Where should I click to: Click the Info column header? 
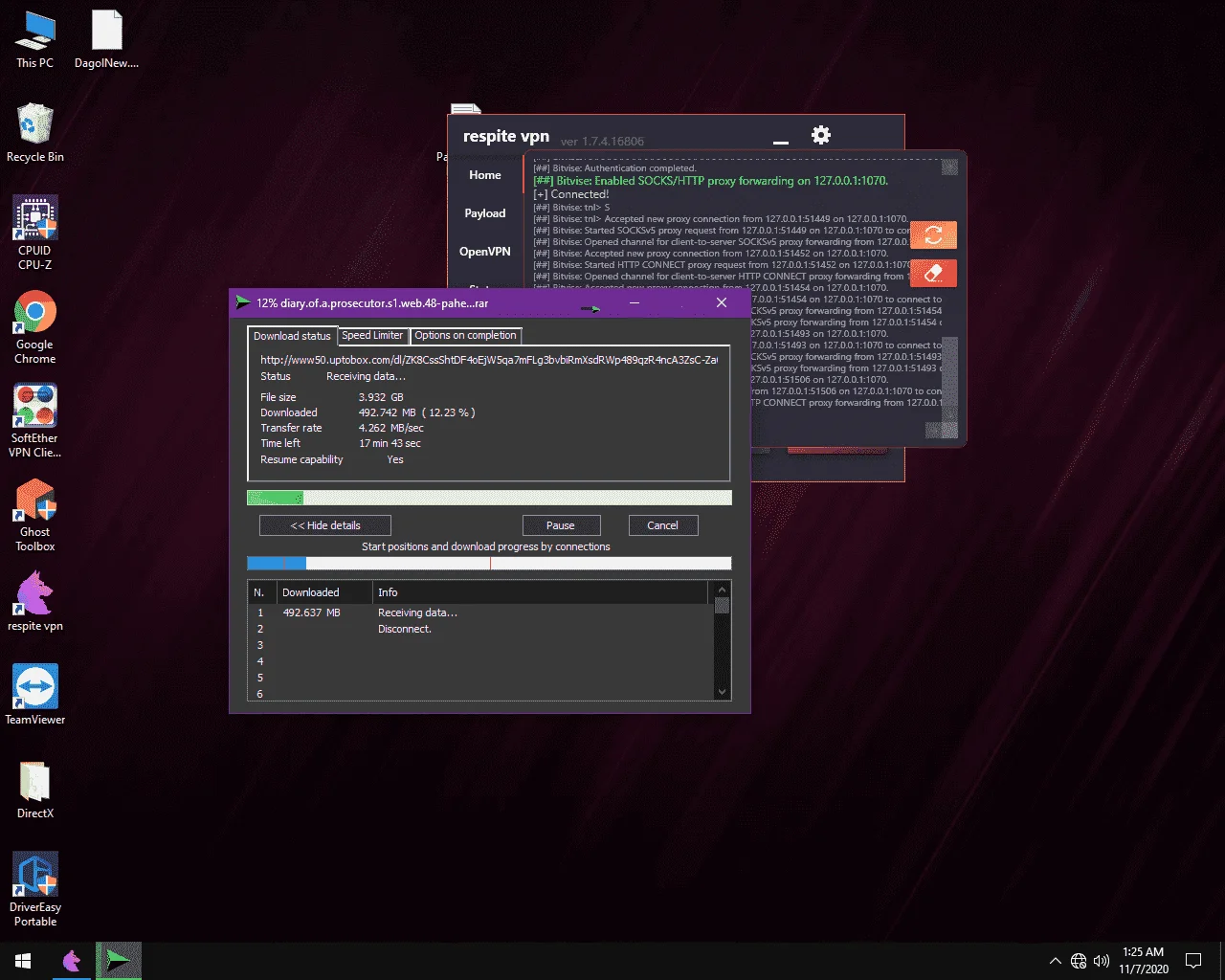tap(541, 592)
